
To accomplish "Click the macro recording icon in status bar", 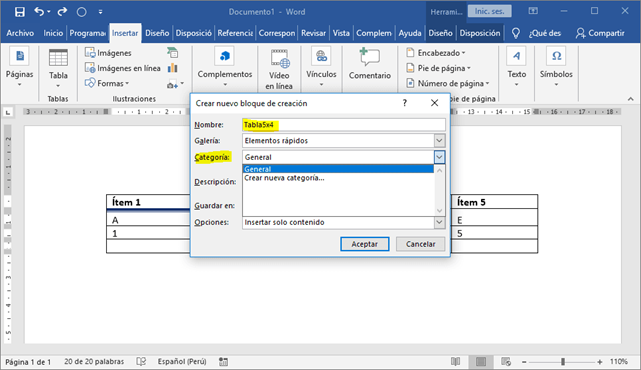I will [223, 361].
